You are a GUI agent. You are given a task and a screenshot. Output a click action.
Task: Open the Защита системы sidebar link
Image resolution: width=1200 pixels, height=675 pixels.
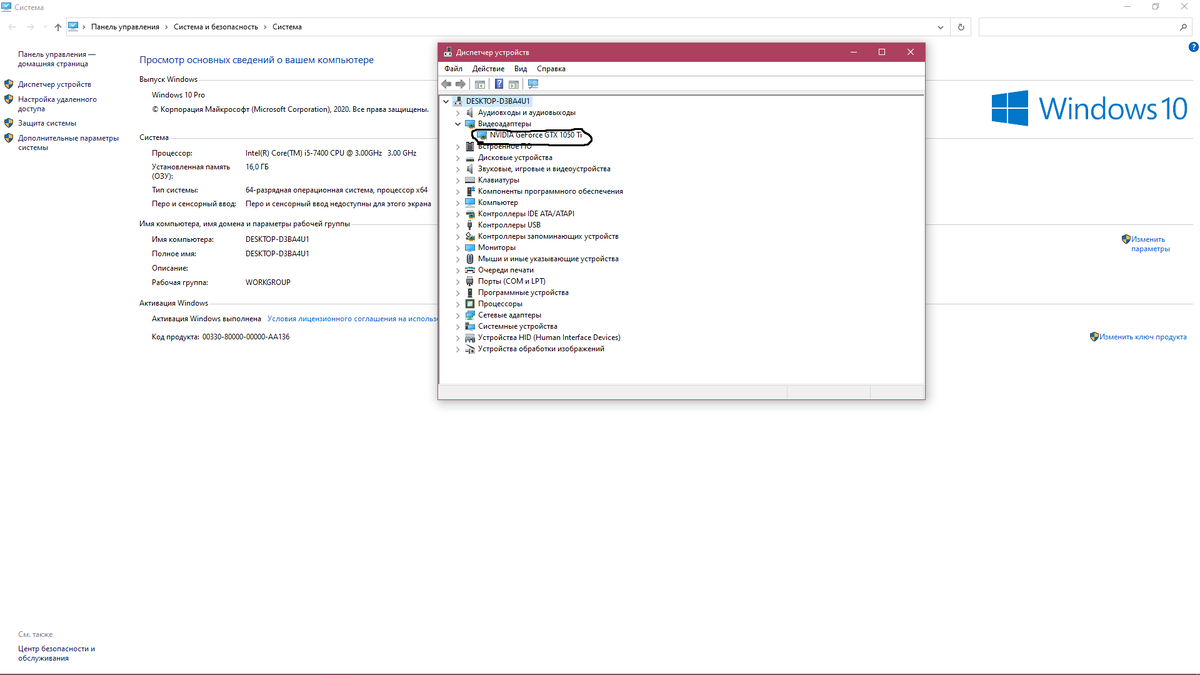pyautogui.click(x=47, y=123)
